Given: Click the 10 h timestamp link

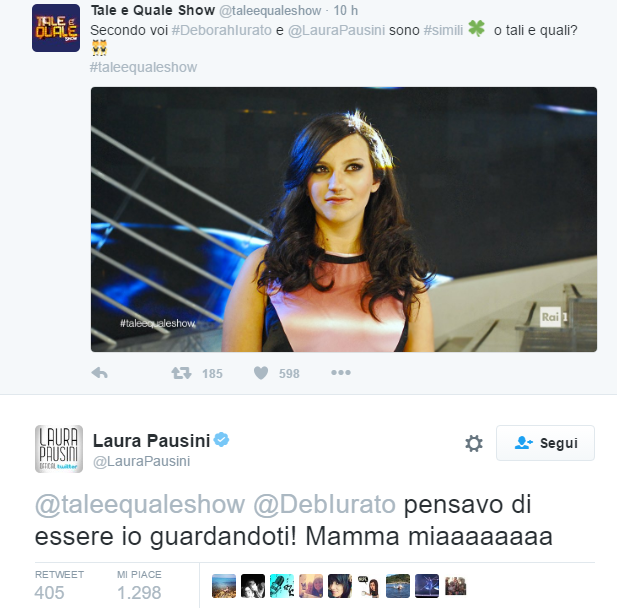Looking at the screenshot, I should pyautogui.click(x=345, y=11).
